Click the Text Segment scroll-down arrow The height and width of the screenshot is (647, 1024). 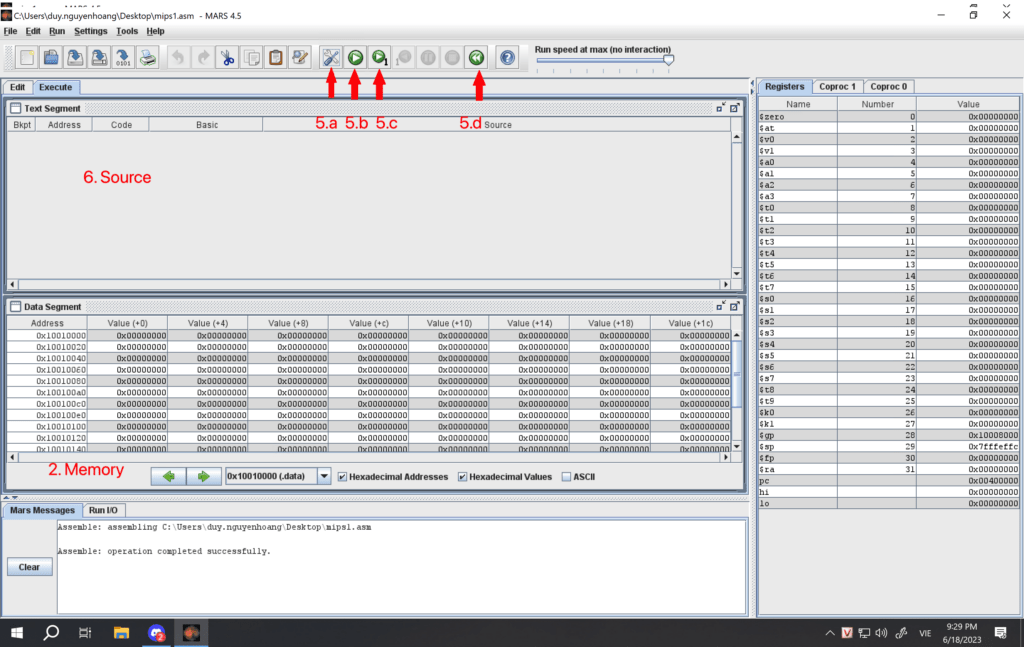tap(737, 274)
